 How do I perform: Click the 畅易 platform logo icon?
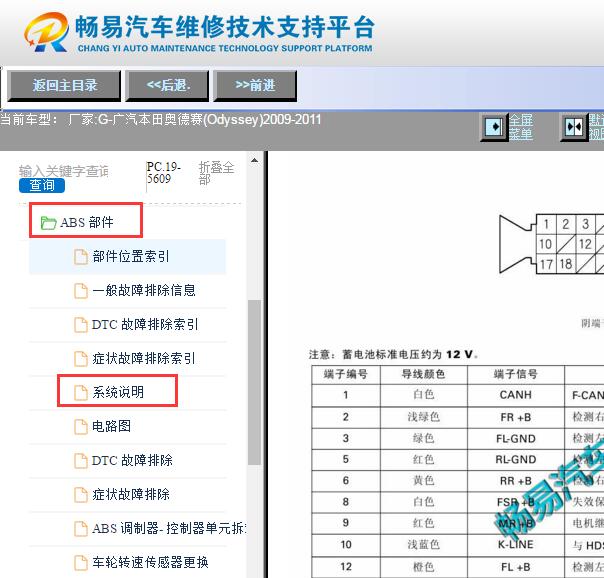[46, 32]
